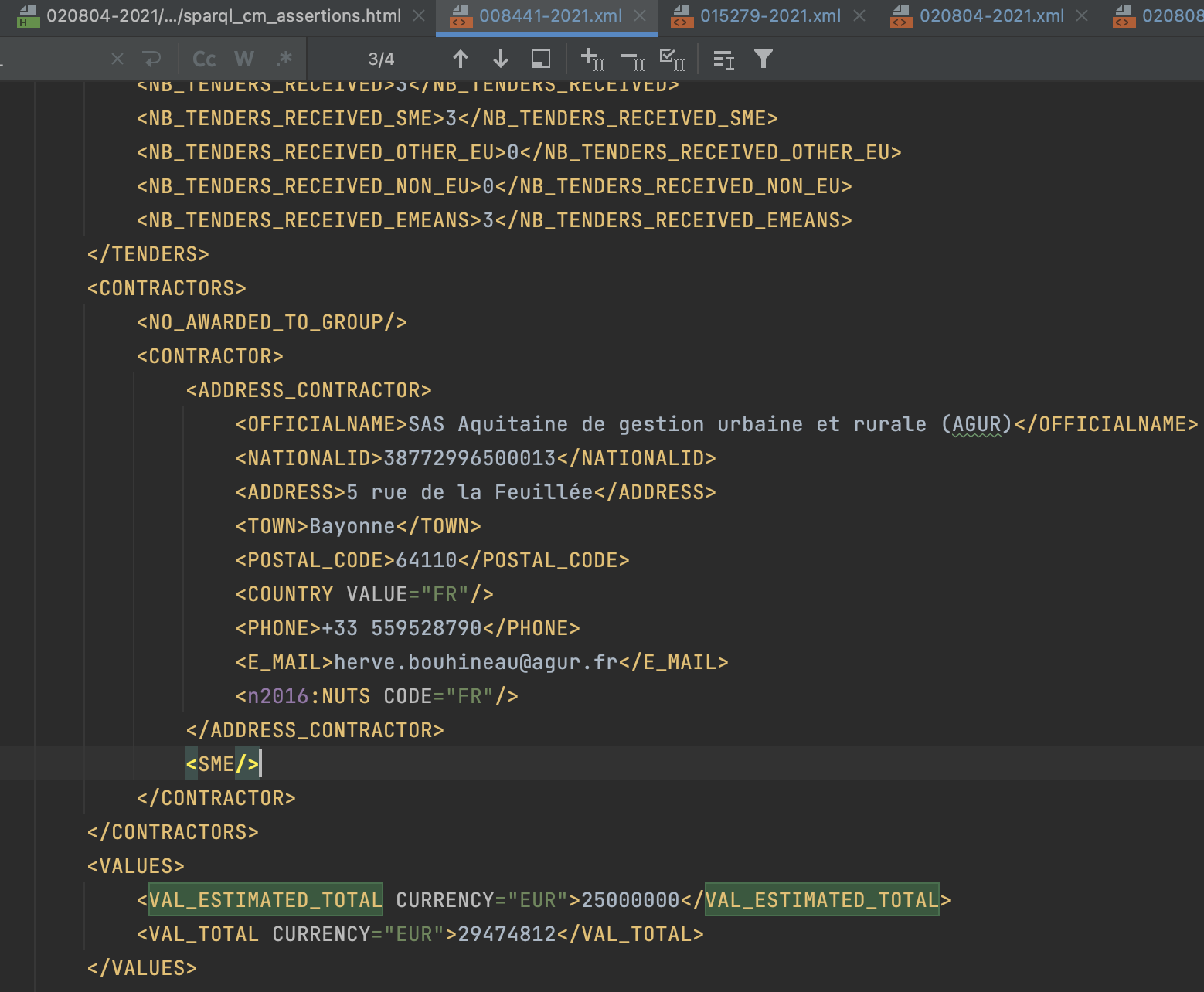The image size is (1204, 992).
Task: Place cursor after the SME self-closing tag
Action: pos(263,763)
